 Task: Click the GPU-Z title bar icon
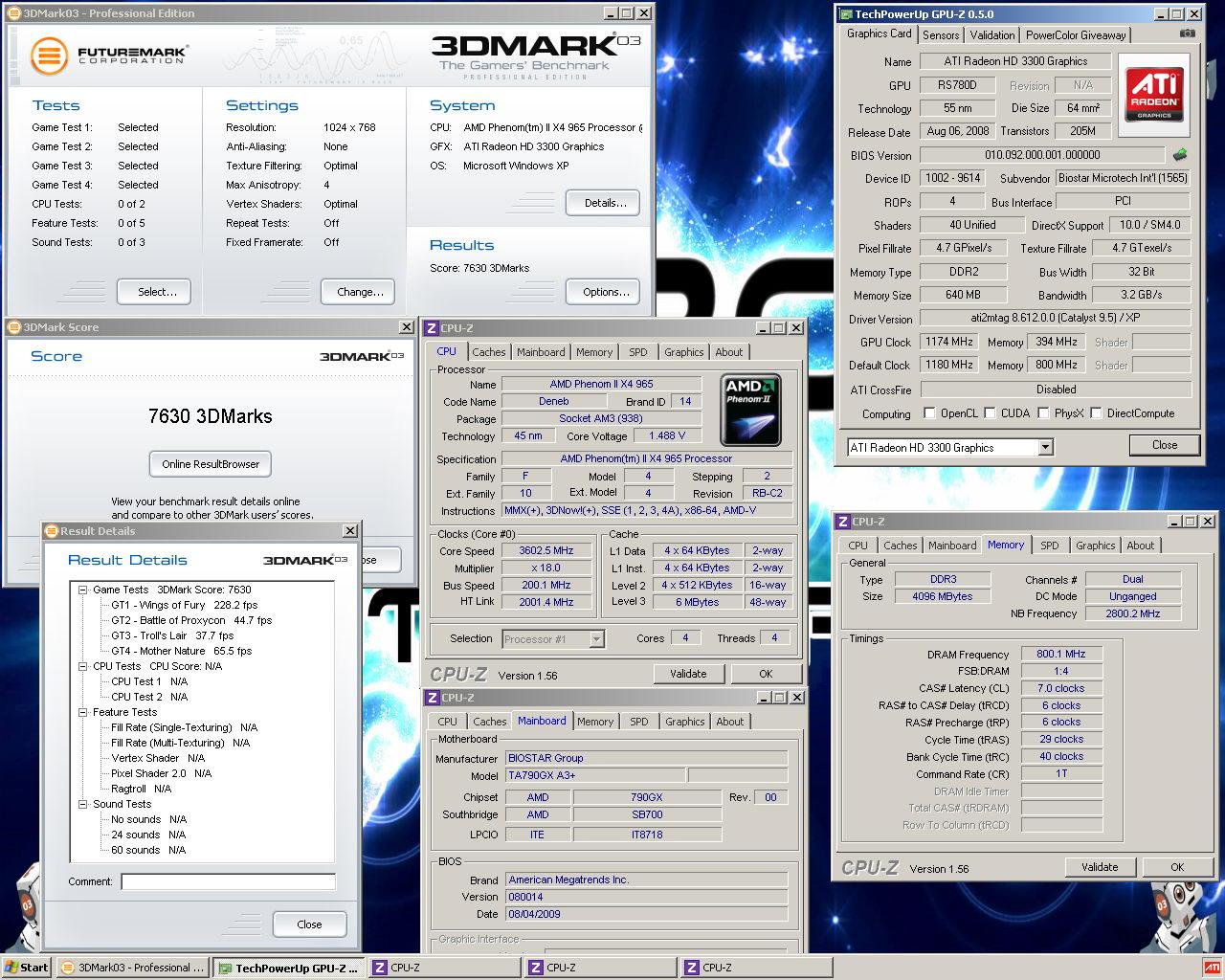(845, 14)
